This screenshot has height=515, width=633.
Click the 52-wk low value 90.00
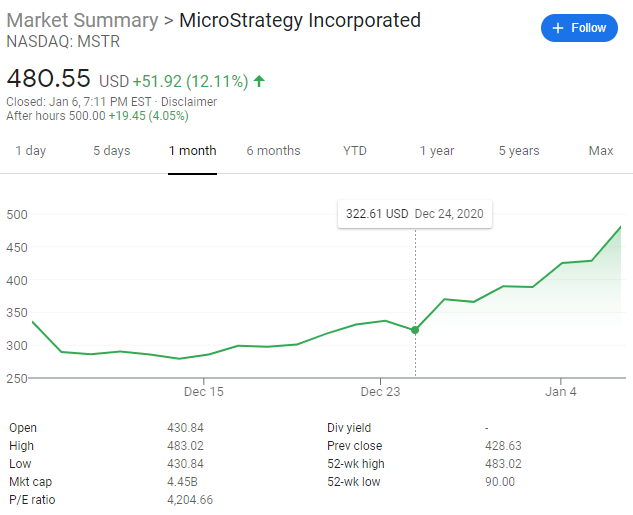point(500,482)
